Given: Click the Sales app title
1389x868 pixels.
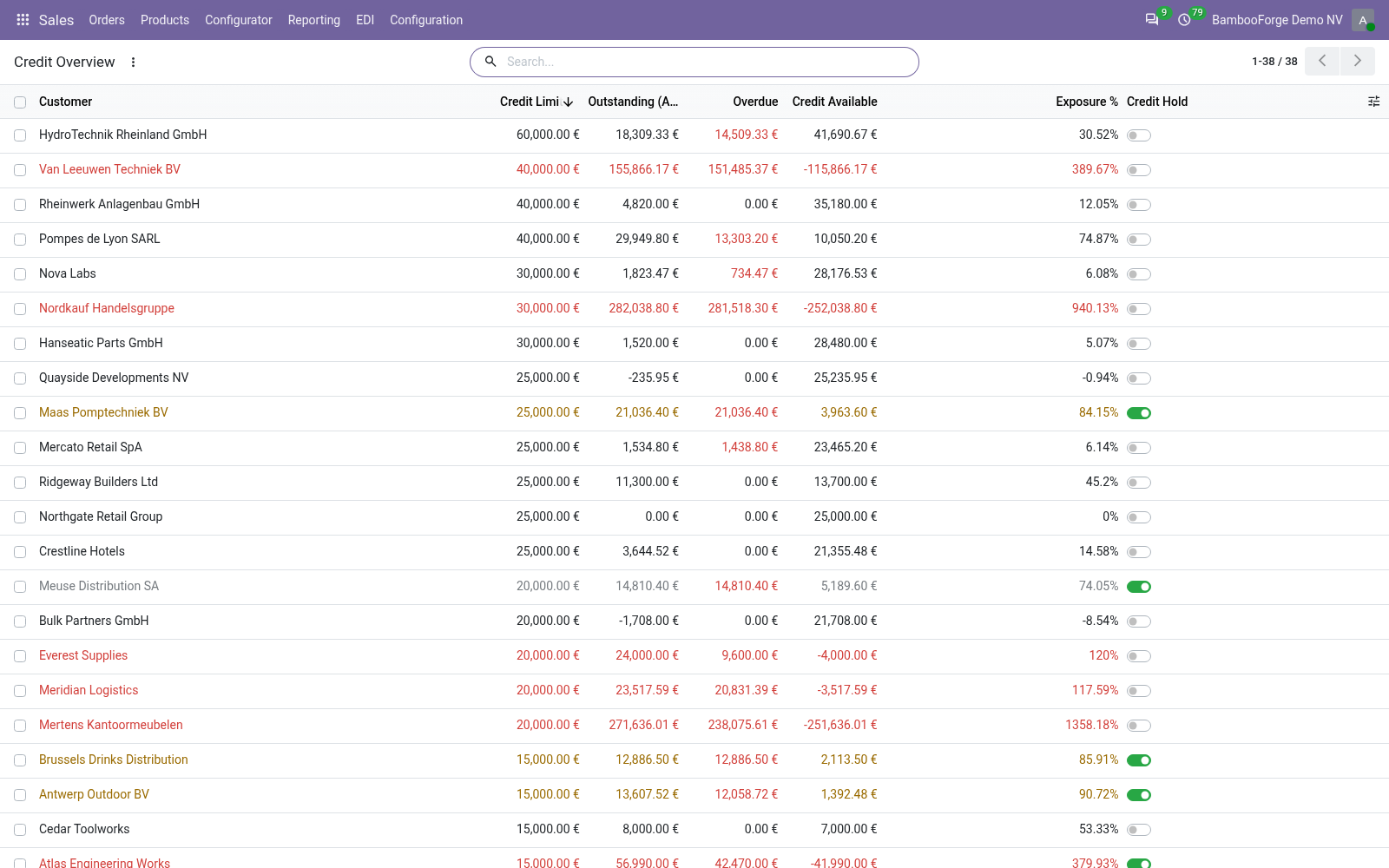Looking at the screenshot, I should (x=56, y=20).
